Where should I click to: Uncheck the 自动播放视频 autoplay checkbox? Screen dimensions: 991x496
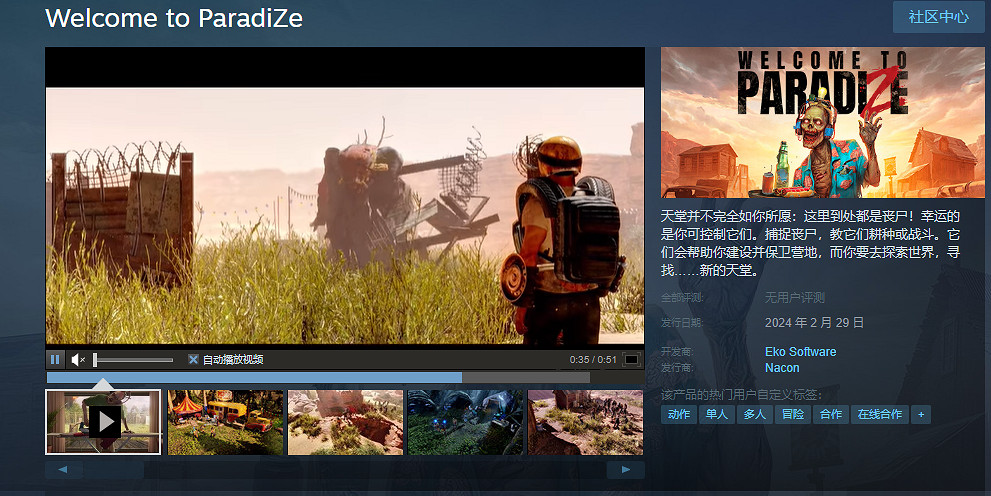[193, 359]
